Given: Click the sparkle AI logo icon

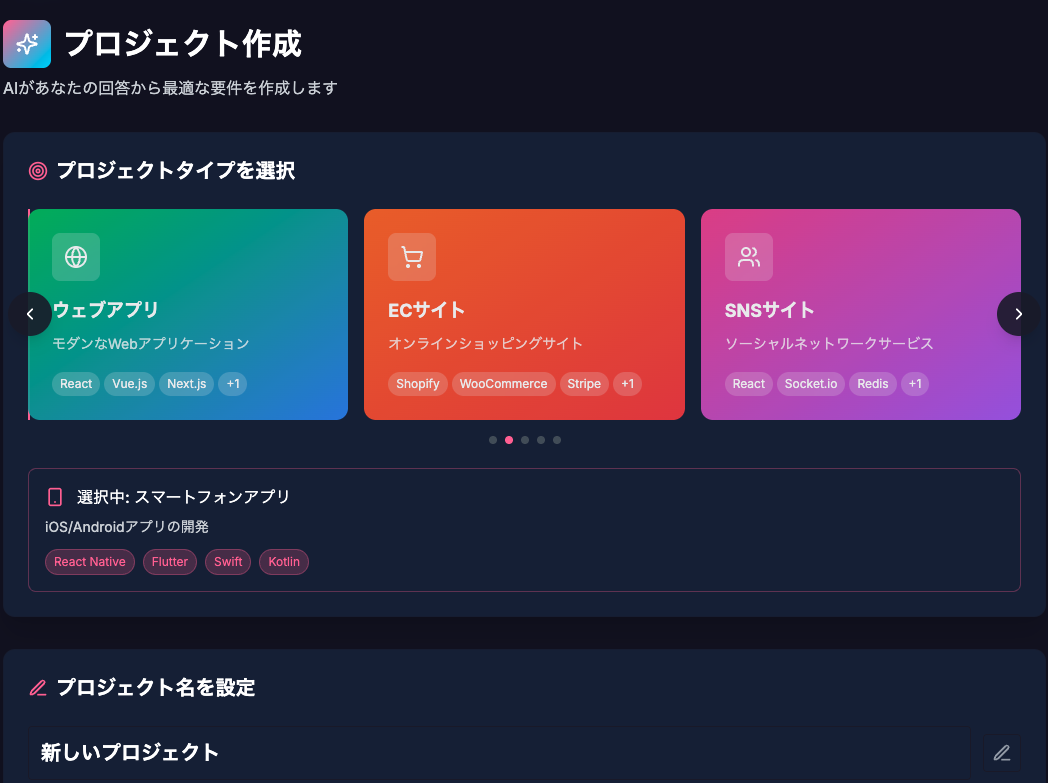Looking at the screenshot, I should [x=27, y=44].
